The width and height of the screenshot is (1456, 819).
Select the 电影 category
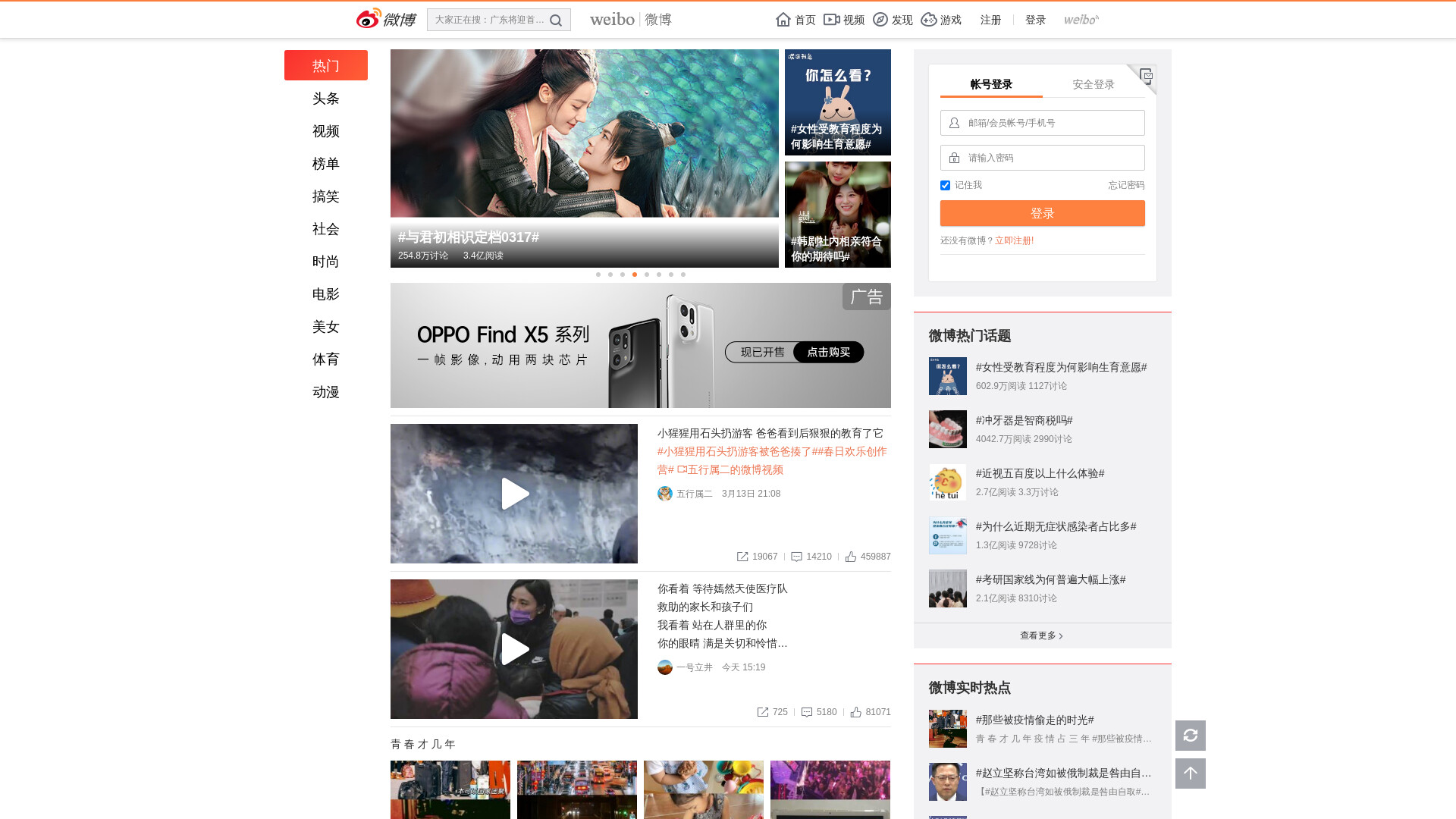(x=326, y=294)
